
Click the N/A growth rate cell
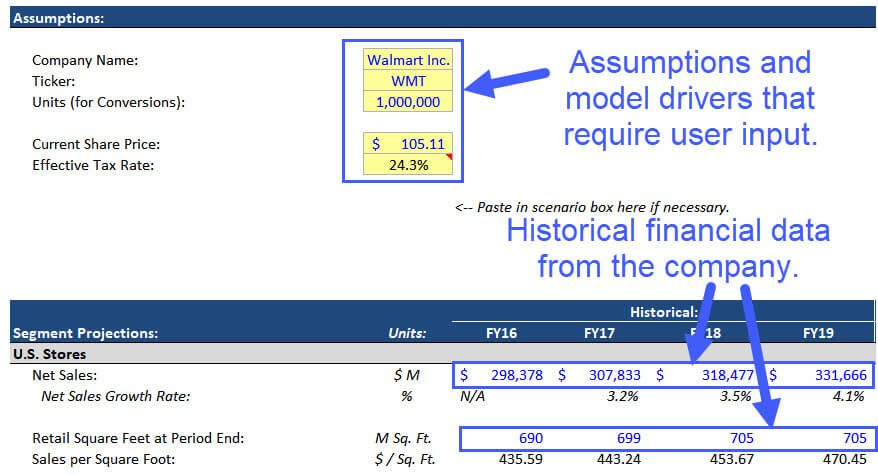coord(472,397)
